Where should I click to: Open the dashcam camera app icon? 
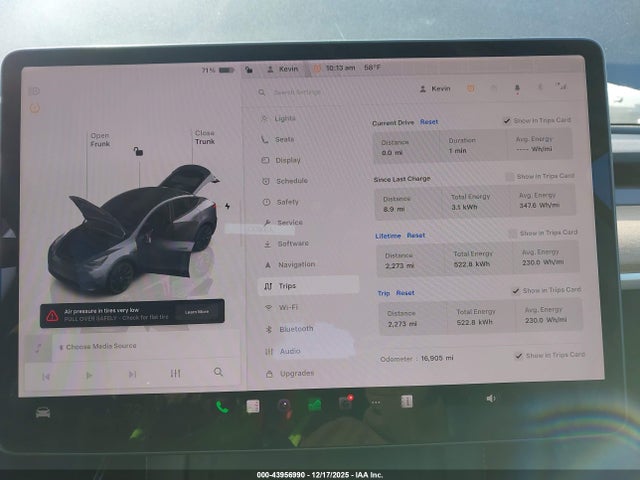tap(284, 405)
